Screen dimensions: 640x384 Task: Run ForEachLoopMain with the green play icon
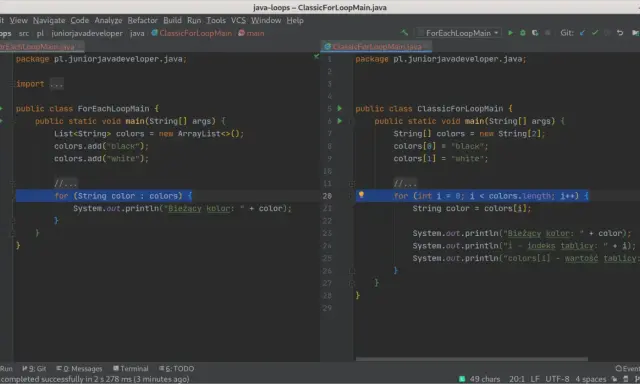tap(510, 33)
